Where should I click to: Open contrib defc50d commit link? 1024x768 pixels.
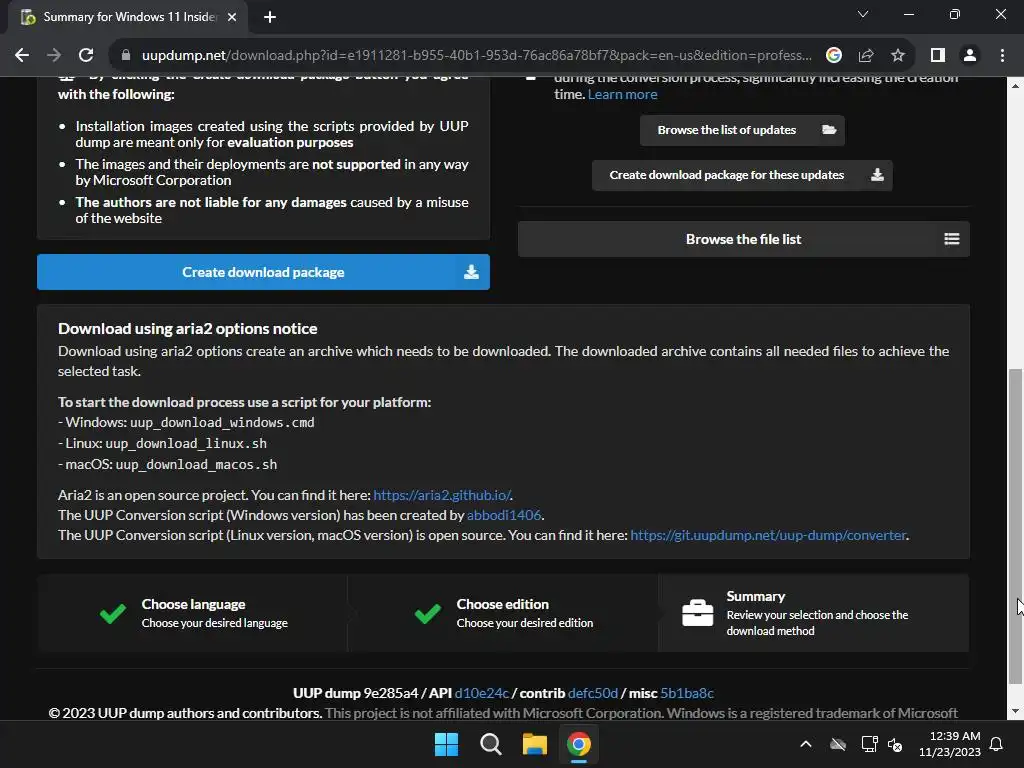click(x=593, y=693)
